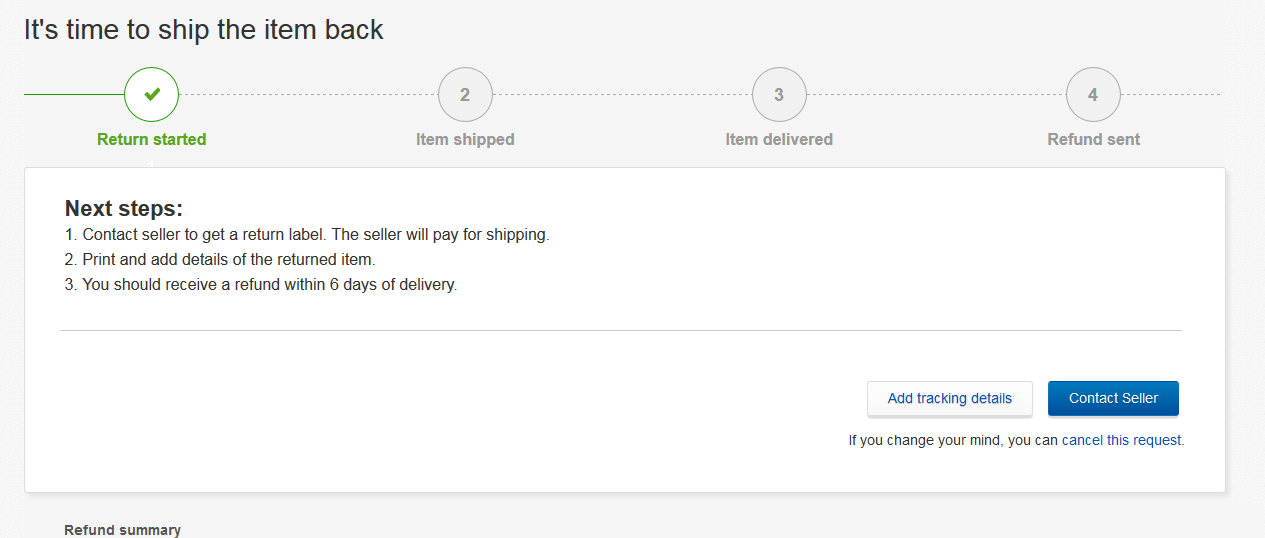Click the step 4 circle
Image resolution: width=1265 pixels, height=538 pixels.
[1093, 95]
